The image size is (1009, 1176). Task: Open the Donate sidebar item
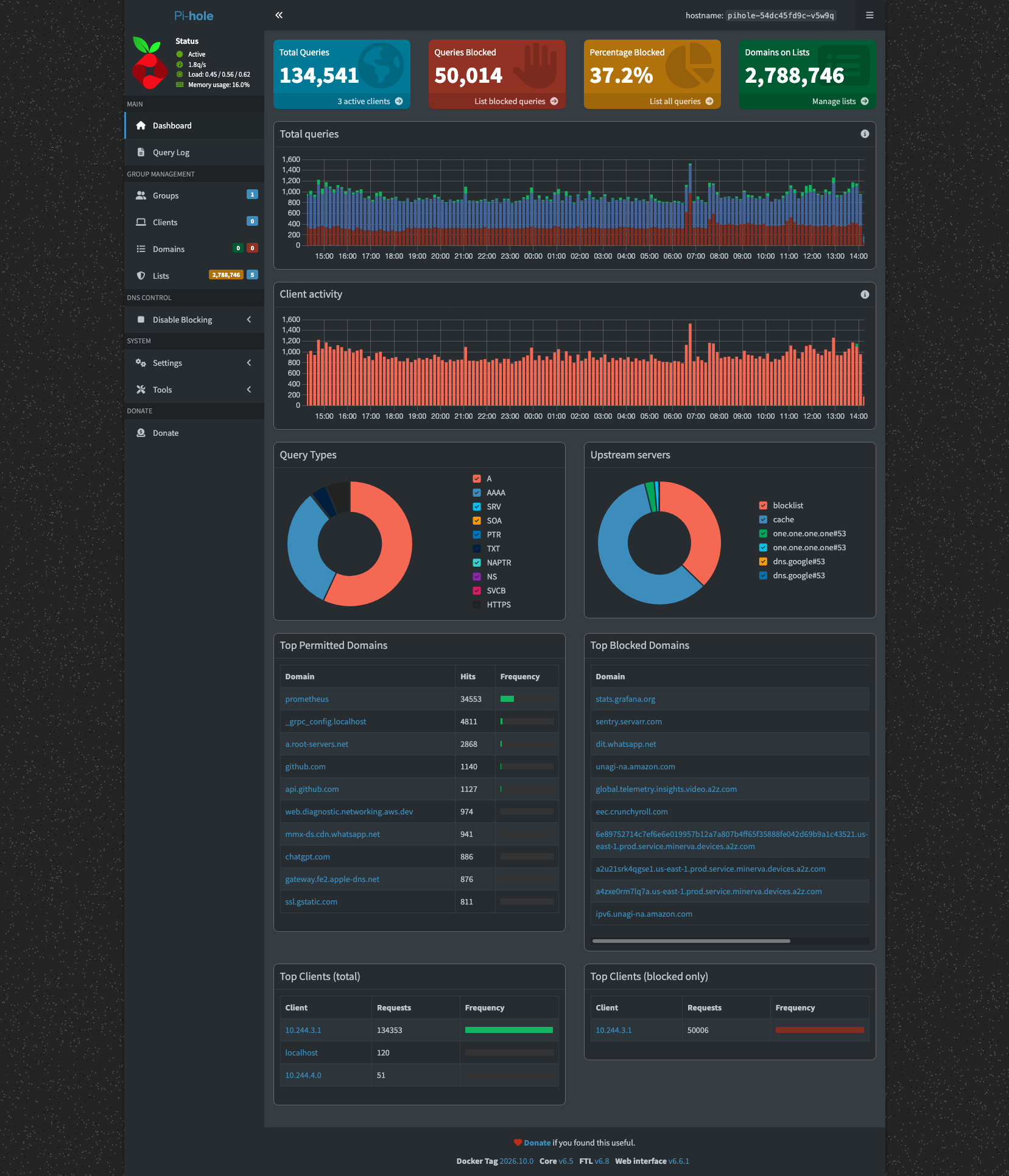194,433
